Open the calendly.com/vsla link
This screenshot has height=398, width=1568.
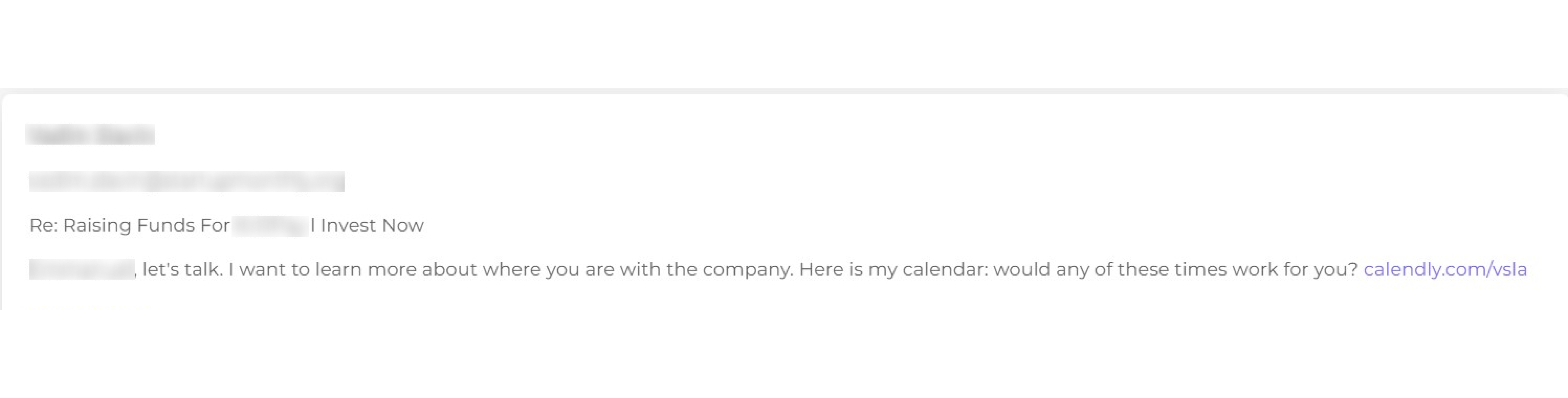[1444, 269]
